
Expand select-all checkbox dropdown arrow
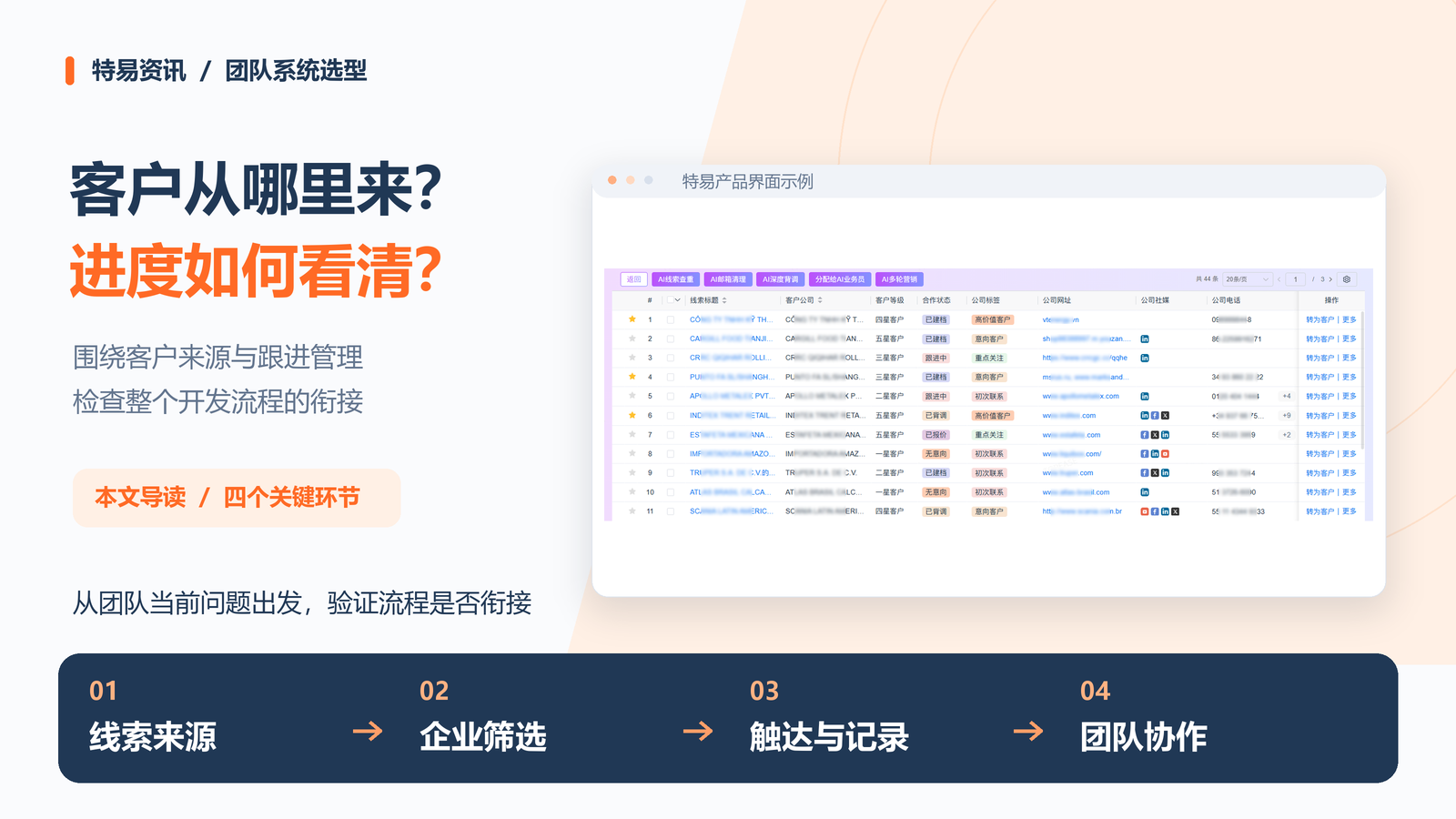[x=678, y=300]
